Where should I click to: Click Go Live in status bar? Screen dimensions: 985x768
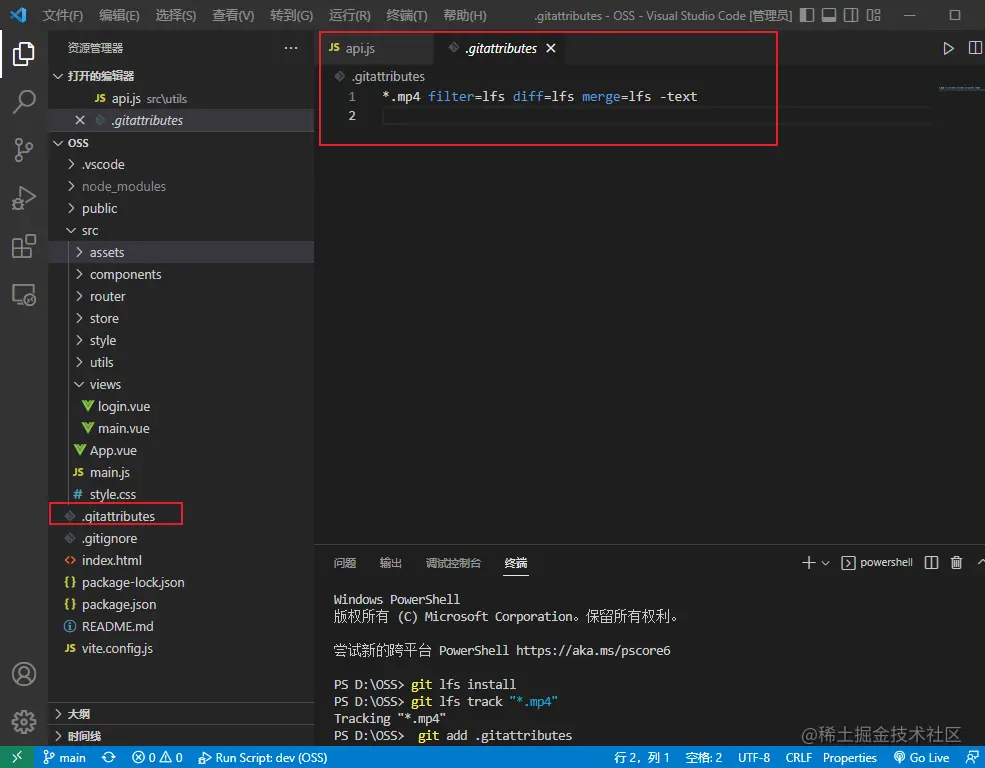922,757
